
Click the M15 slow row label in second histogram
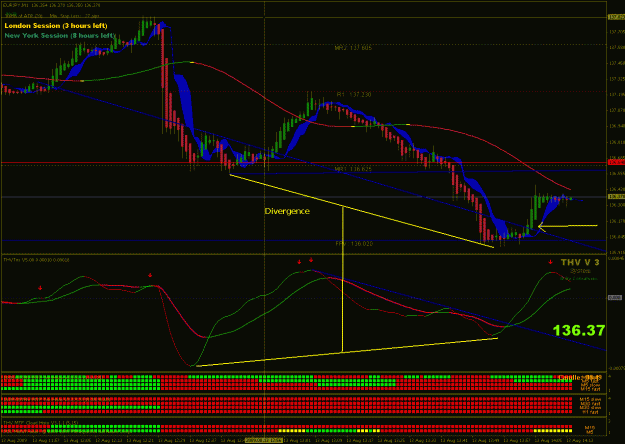pyautogui.click(x=590, y=399)
